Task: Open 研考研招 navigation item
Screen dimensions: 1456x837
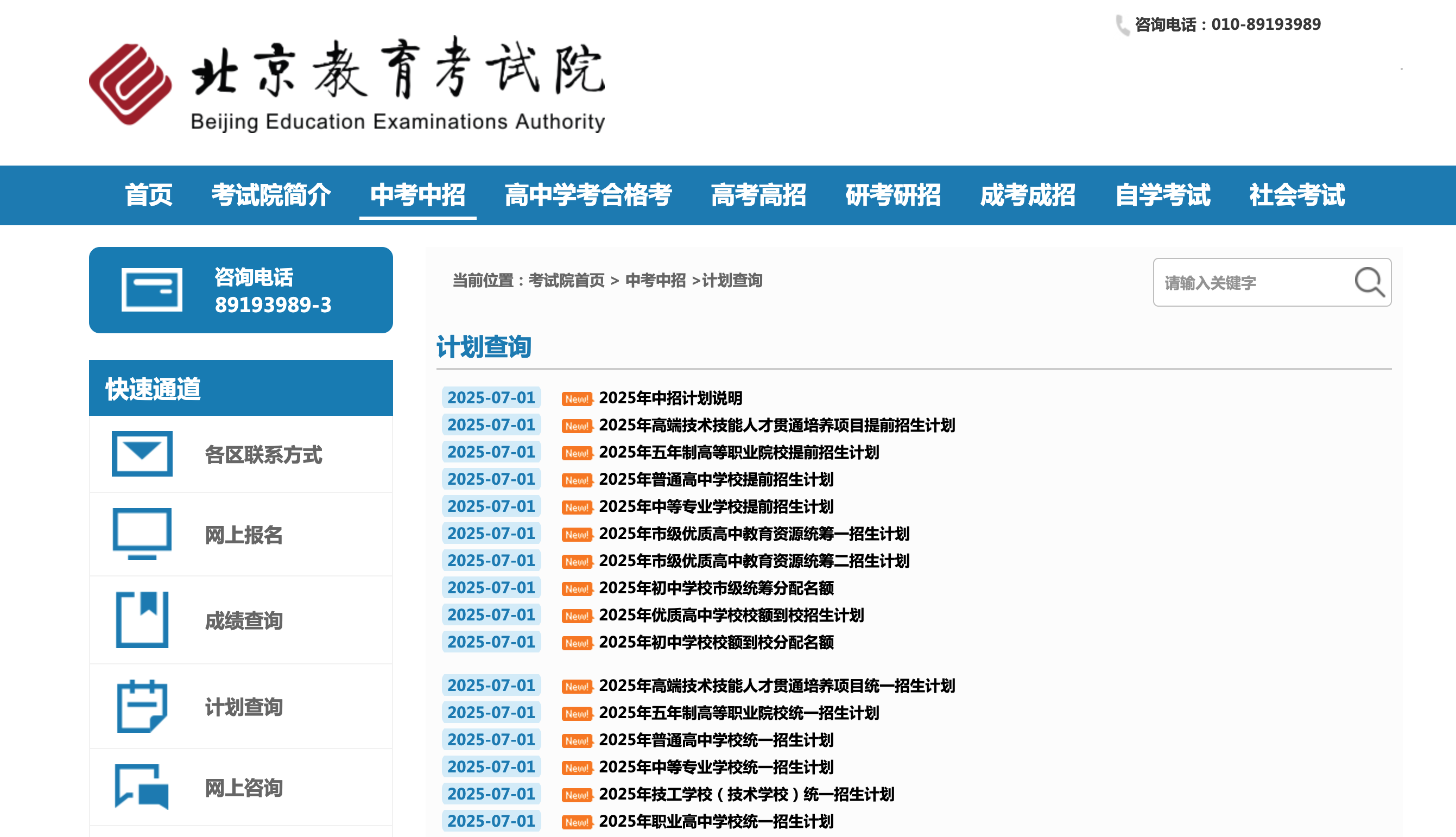Action: click(892, 195)
